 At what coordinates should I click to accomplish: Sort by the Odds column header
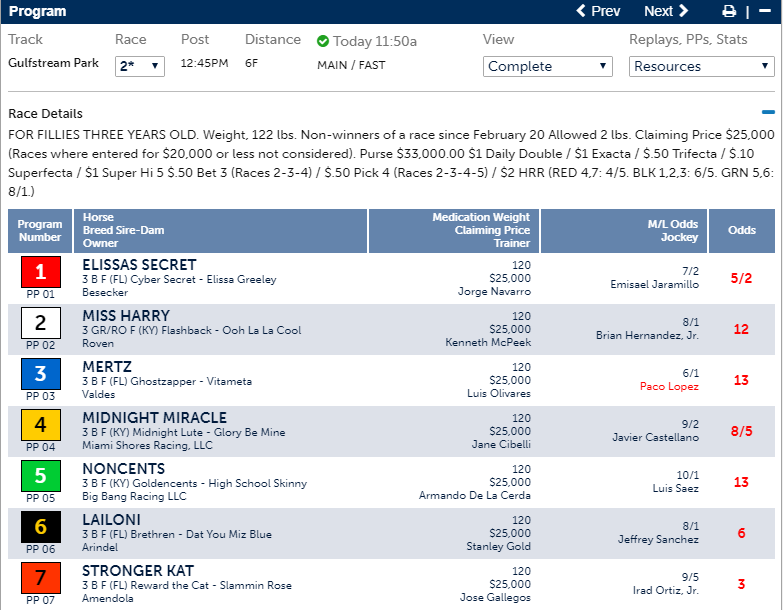(741, 230)
